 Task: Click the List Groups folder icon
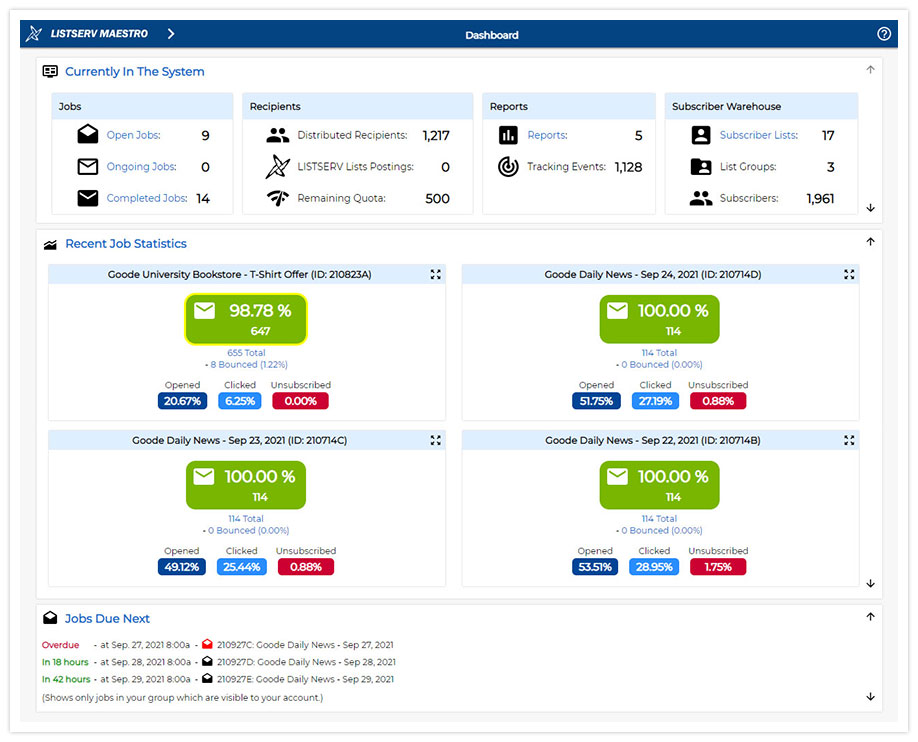[x=701, y=167]
